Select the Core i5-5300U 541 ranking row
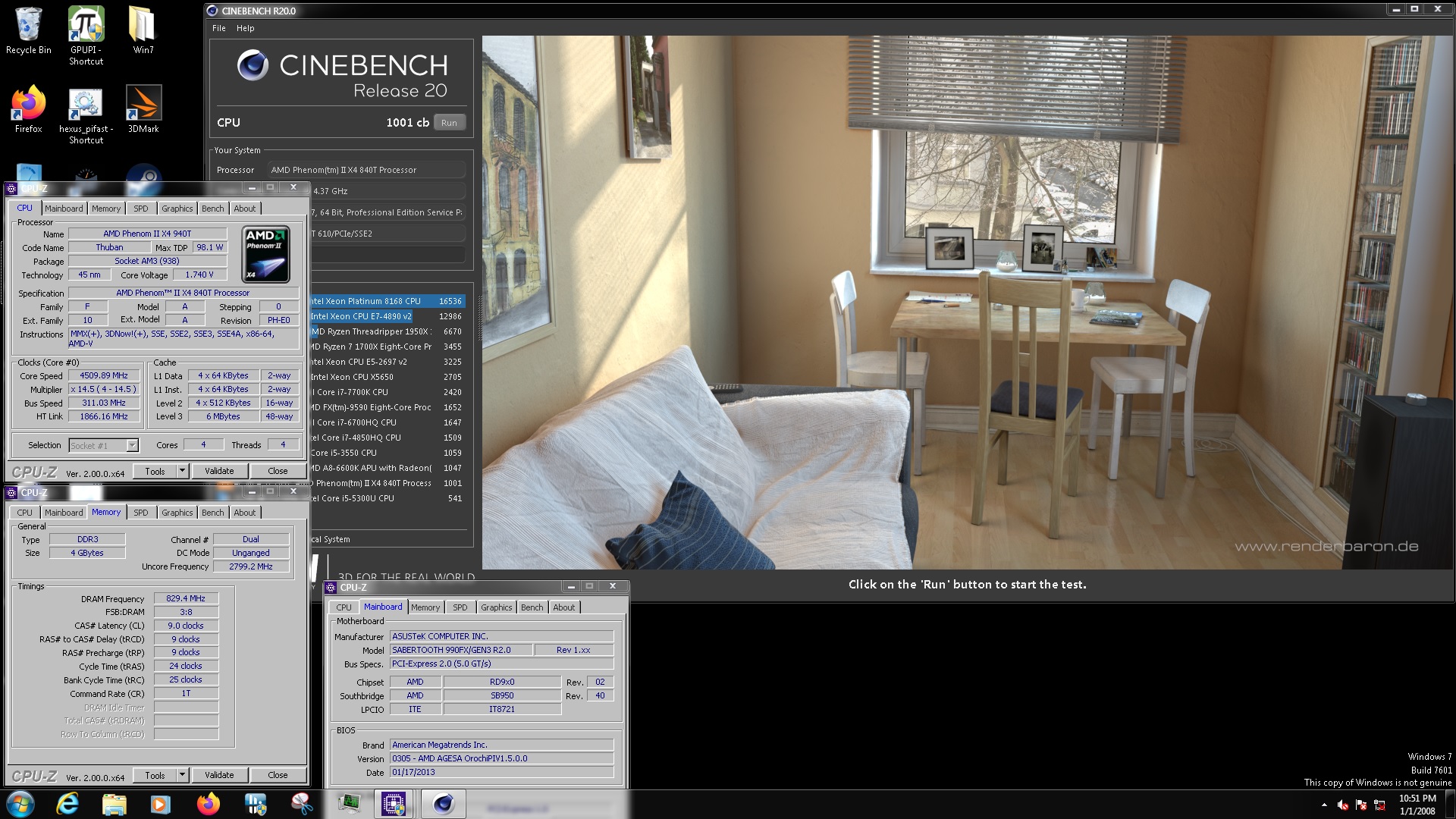Image resolution: width=1456 pixels, height=819 pixels. tap(387, 498)
